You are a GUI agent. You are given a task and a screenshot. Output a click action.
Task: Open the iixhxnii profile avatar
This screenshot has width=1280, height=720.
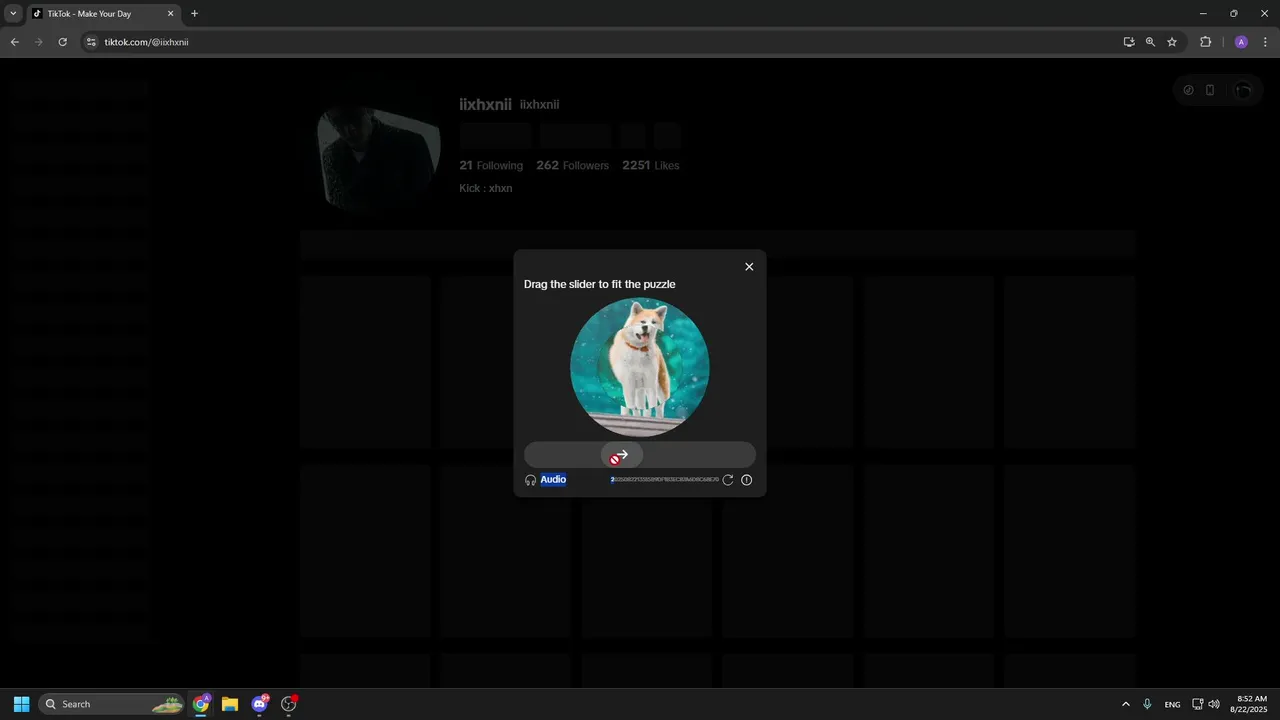378,152
